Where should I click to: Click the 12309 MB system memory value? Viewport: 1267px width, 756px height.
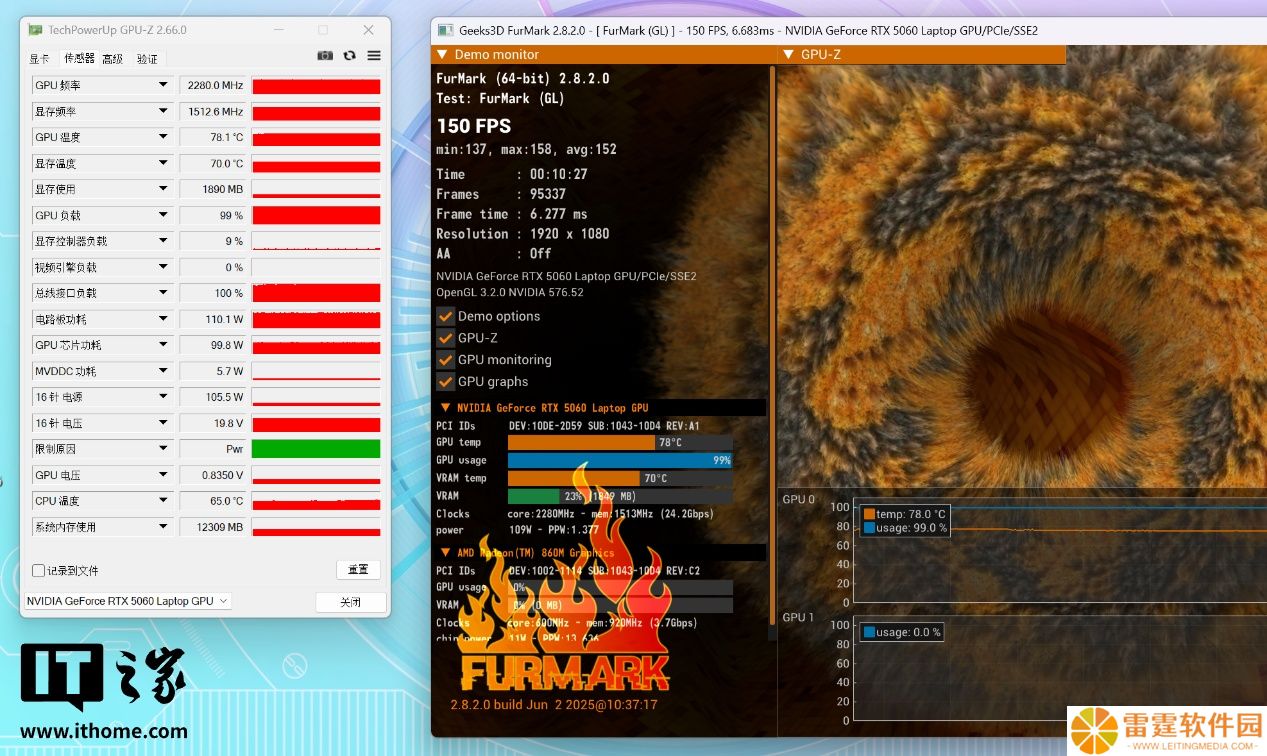coord(213,527)
